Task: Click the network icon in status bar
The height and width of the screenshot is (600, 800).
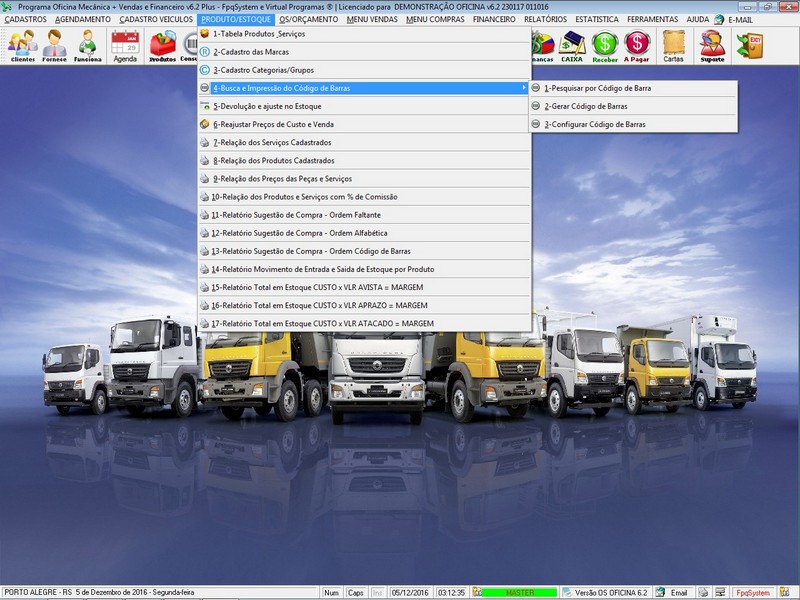Action: pyautogui.click(x=720, y=592)
